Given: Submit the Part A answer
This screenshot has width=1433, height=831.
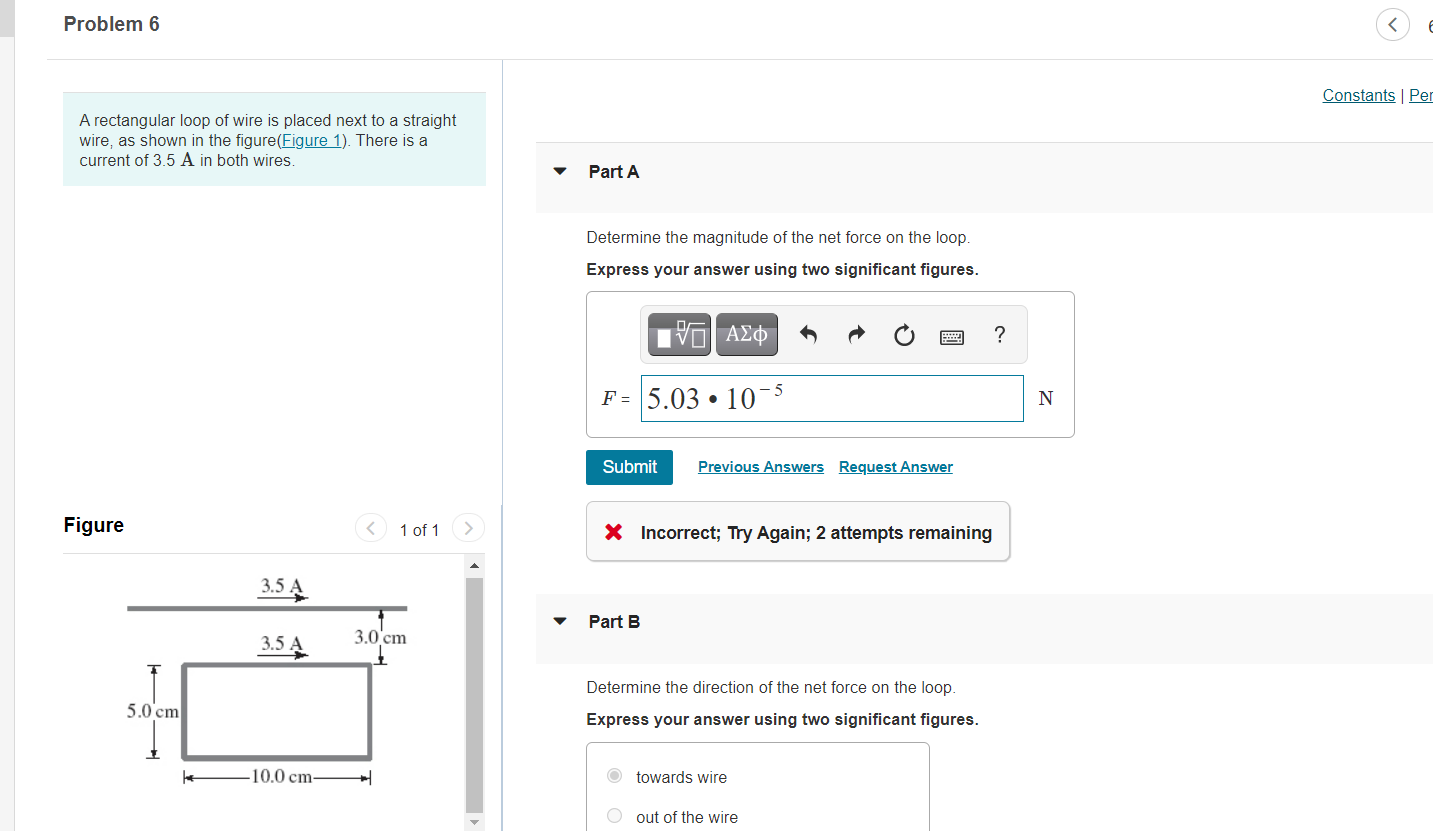Looking at the screenshot, I should (x=629, y=467).
